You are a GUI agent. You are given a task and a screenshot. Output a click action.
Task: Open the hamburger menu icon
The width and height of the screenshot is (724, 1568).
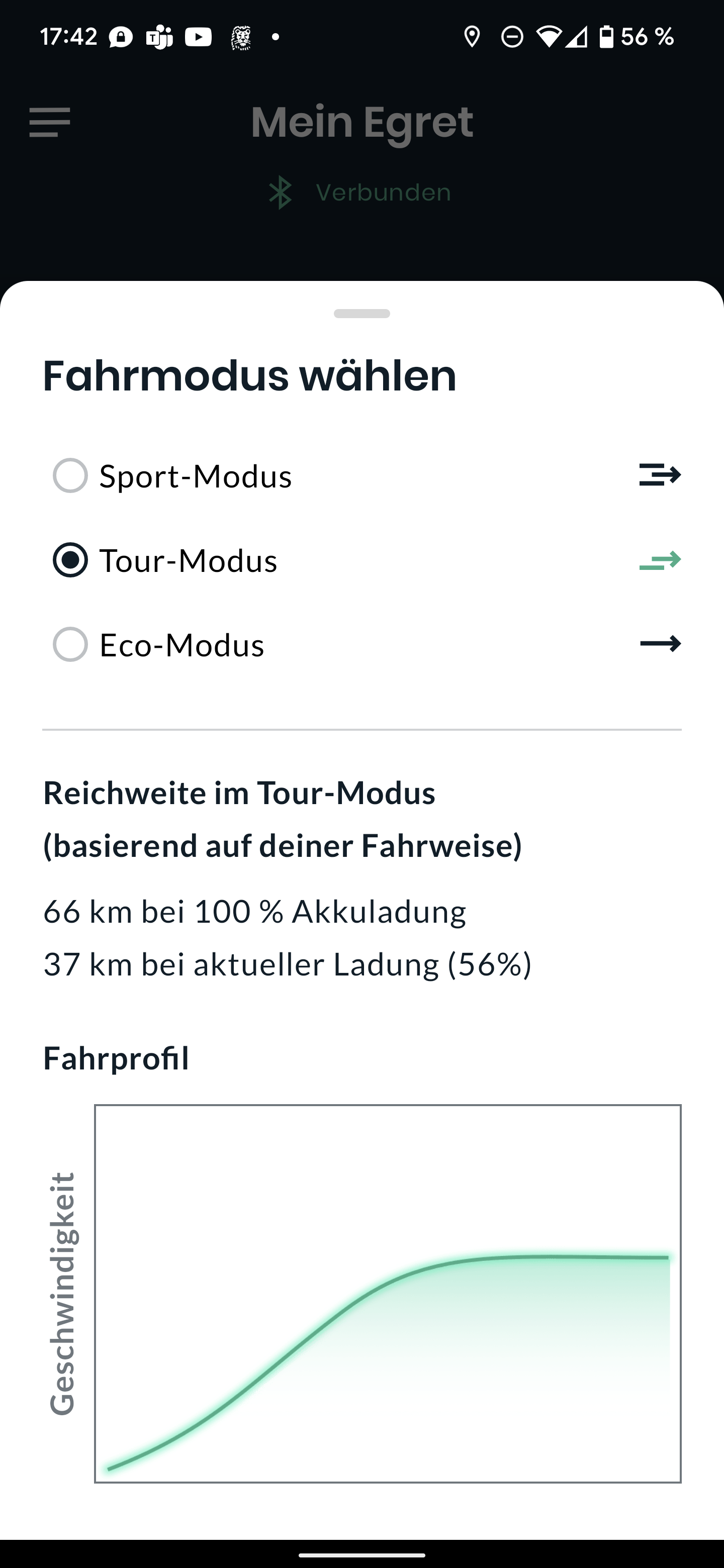[50, 122]
